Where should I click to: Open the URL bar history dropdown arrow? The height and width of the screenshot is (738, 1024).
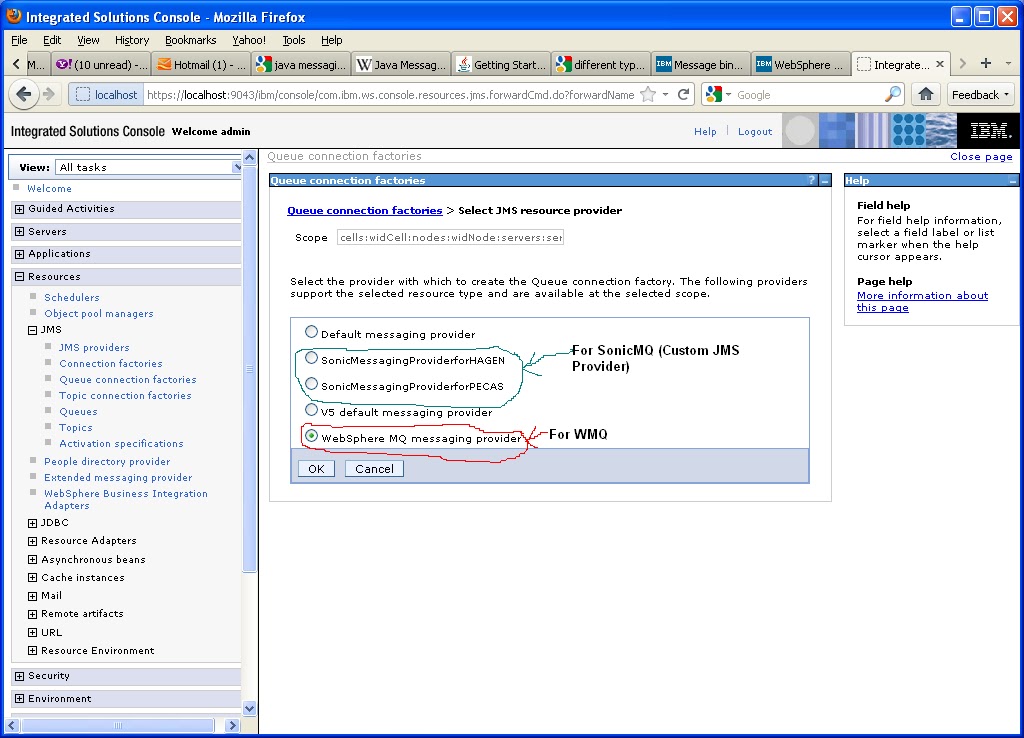(665, 95)
